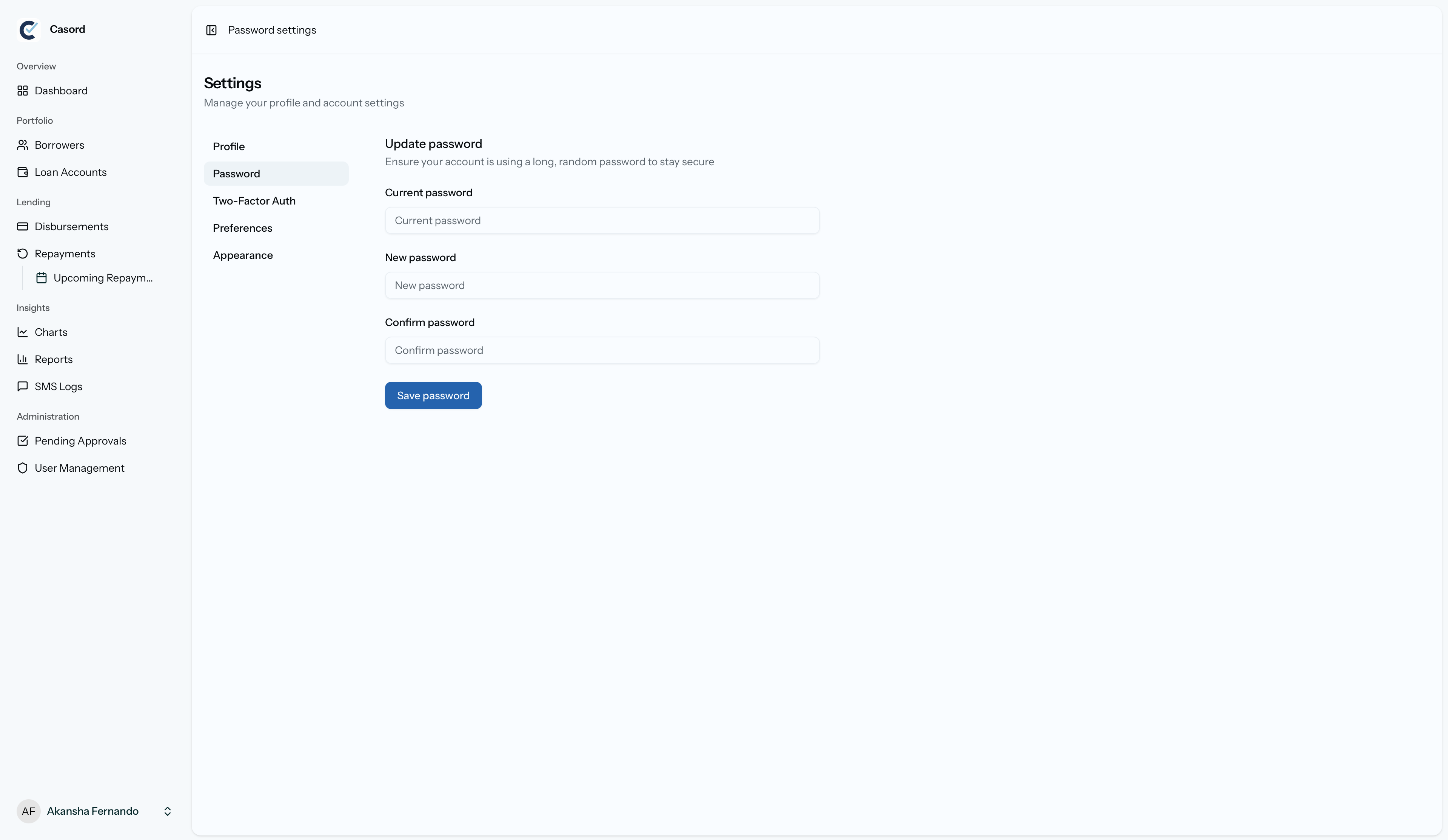Select the SMS Logs chat icon
Image resolution: width=1448 pixels, height=840 pixels.
[23, 386]
